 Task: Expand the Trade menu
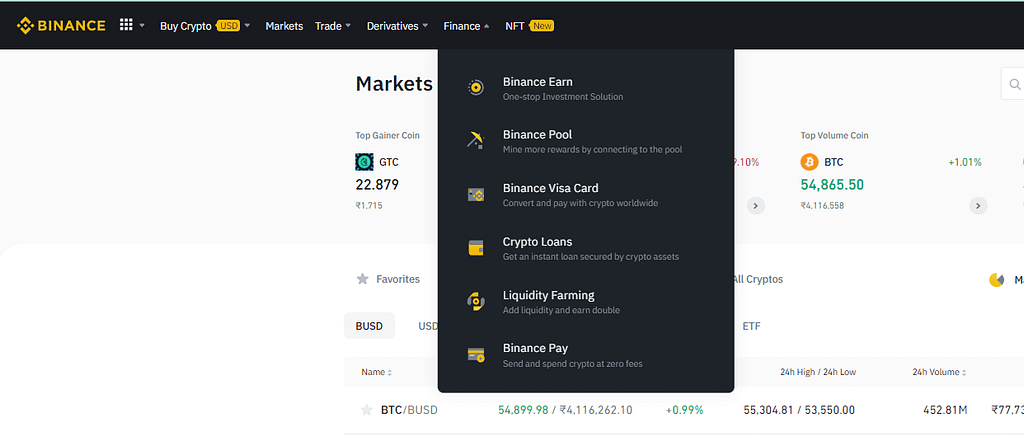[348, 25]
